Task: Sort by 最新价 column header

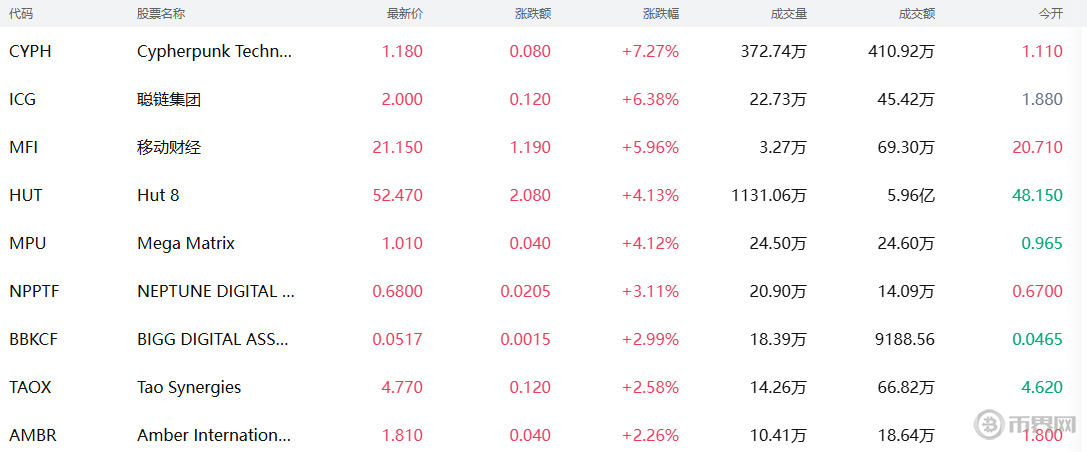Action: pyautogui.click(x=404, y=14)
